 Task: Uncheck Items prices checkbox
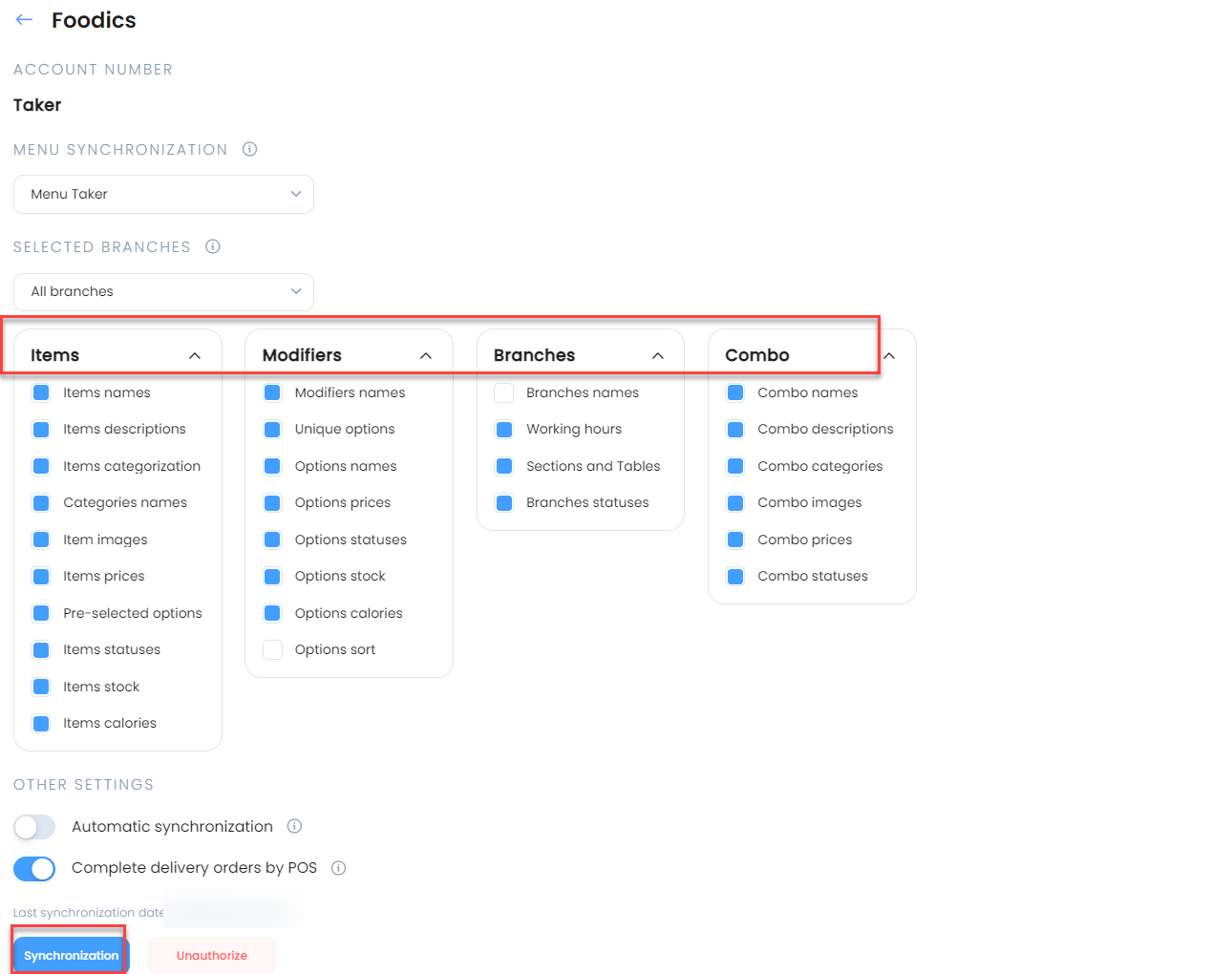pyautogui.click(x=41, y=577)
